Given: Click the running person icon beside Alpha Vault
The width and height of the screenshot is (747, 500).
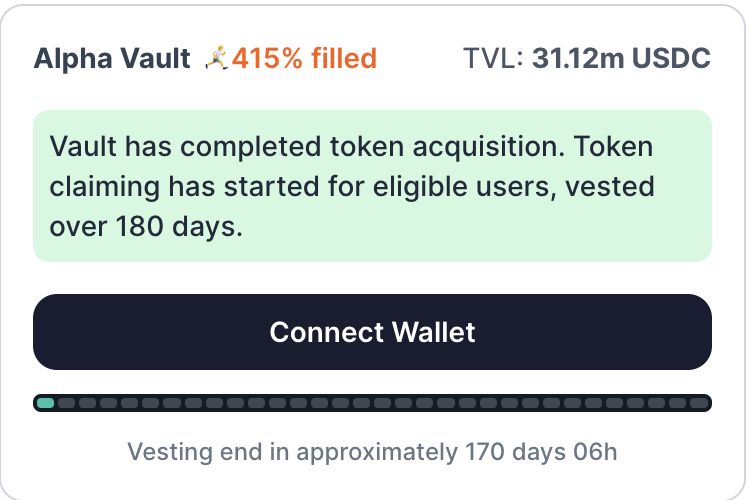Looking at the screenshot, I should coord(217,59).
